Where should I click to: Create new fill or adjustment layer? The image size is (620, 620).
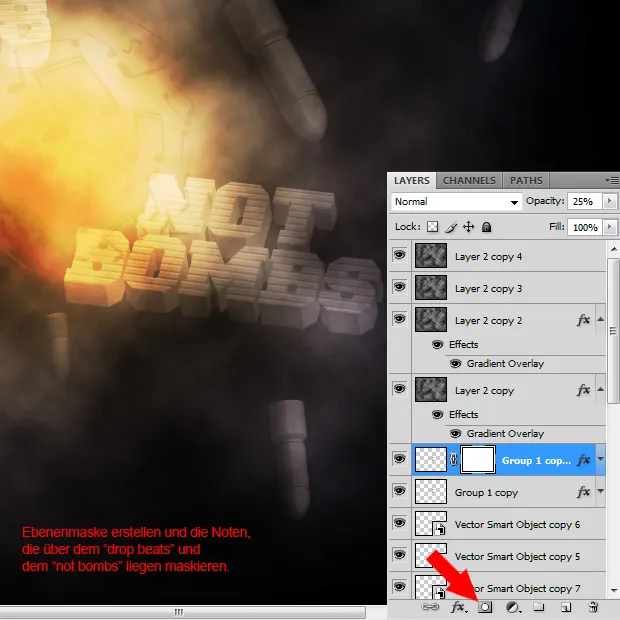click(x=512, y=607)
